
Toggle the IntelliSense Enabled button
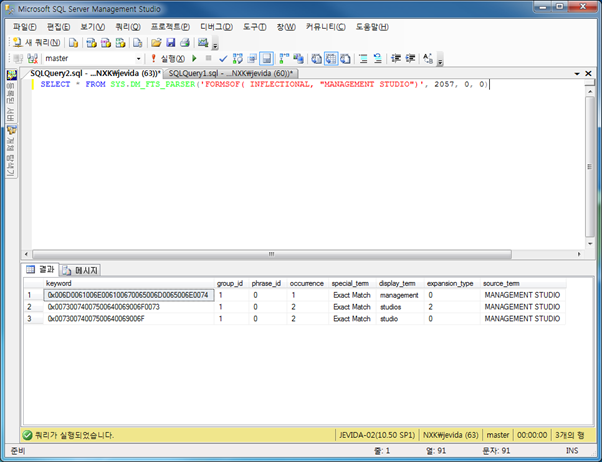pos(266,58)
